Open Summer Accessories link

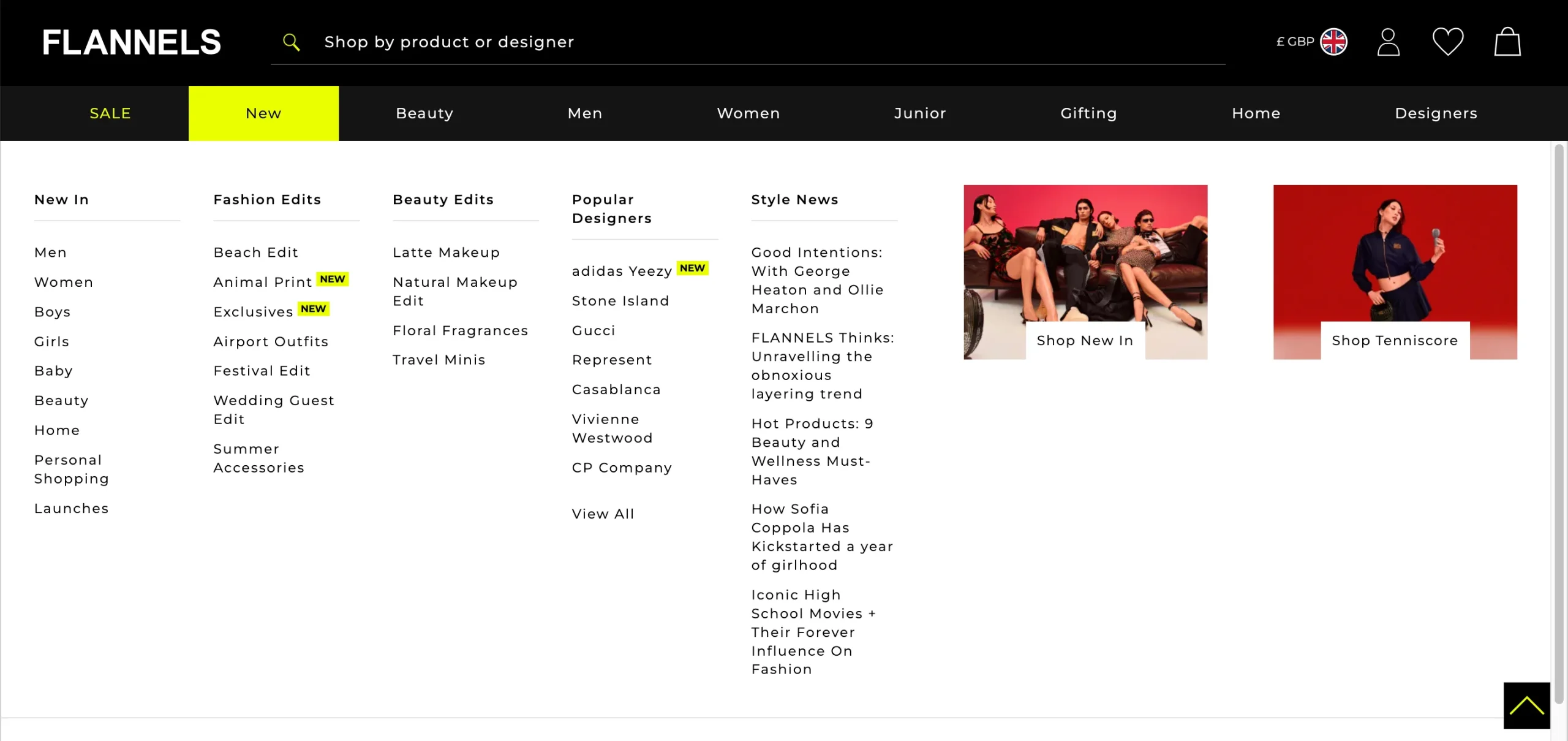tap(258, 458)
